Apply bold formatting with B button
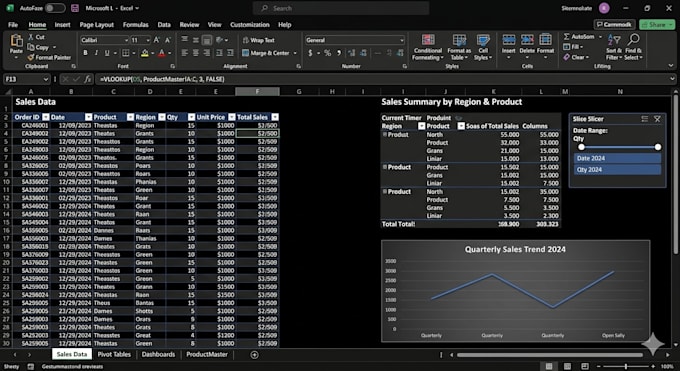 (x=85, y=53)
